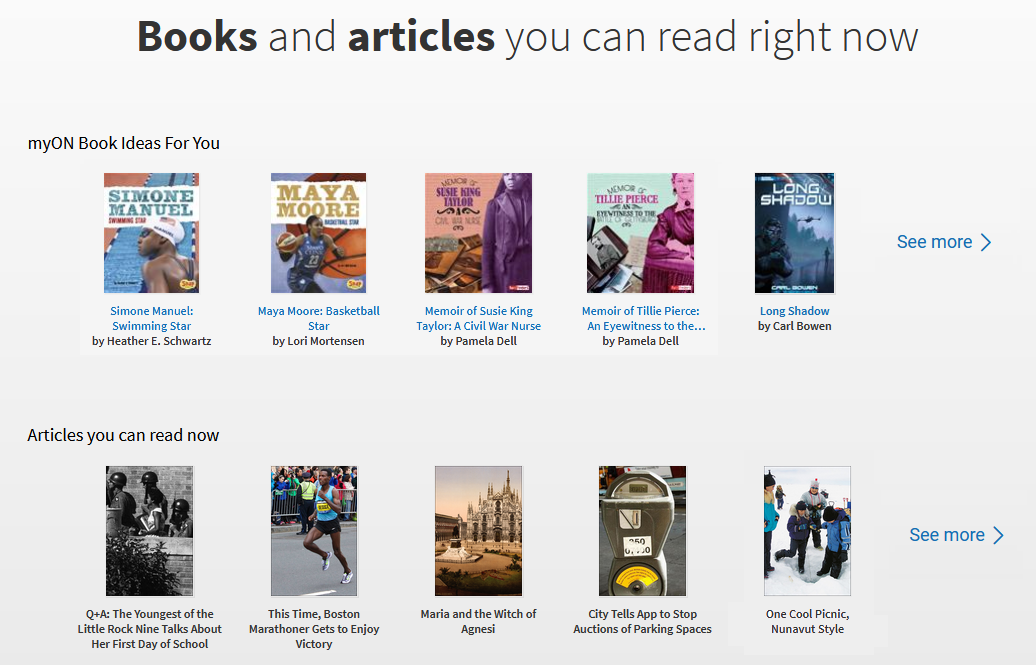Read 'City Tells App to Stop Auctions' article
Image resolution: width=1036 pixels, height=665 pixels.
coord(642,621)
